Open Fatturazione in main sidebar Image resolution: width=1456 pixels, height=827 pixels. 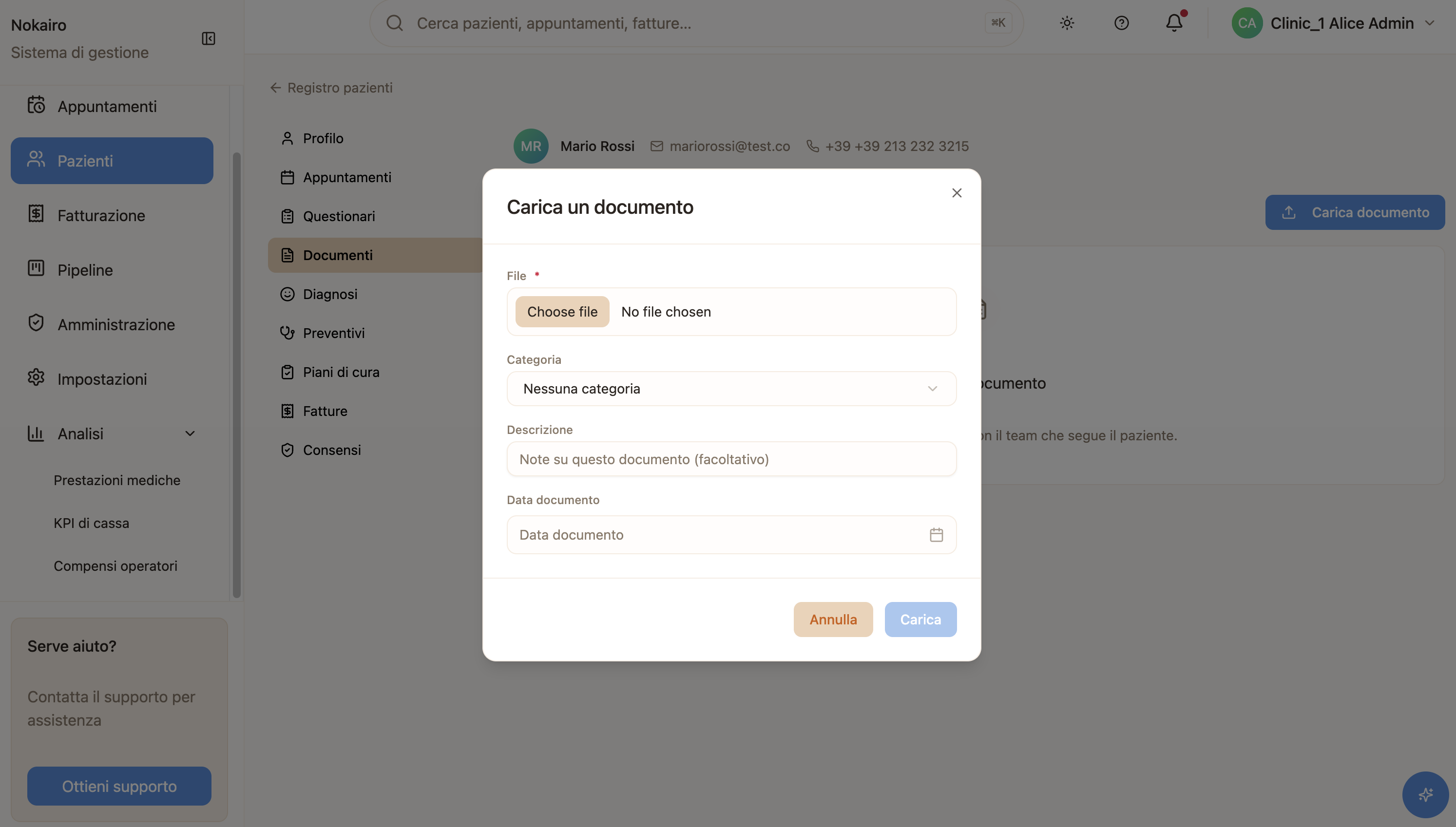point(112,215)
